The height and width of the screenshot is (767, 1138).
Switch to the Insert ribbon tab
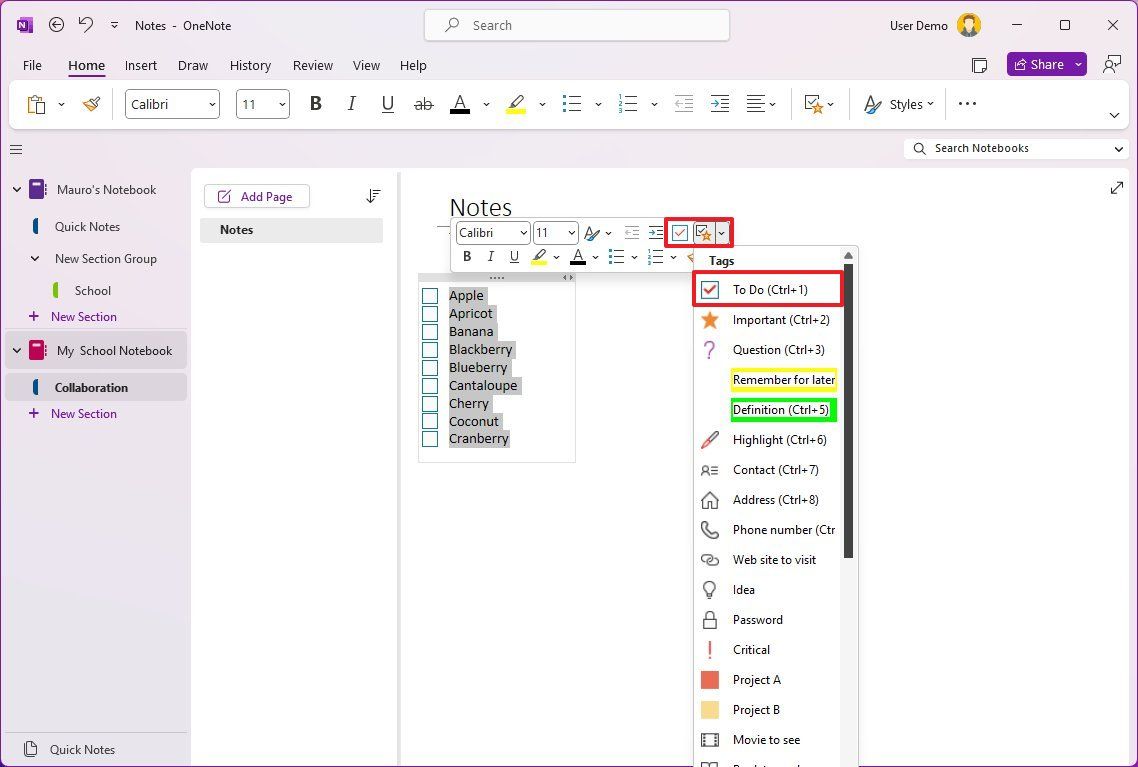point(140,65)
